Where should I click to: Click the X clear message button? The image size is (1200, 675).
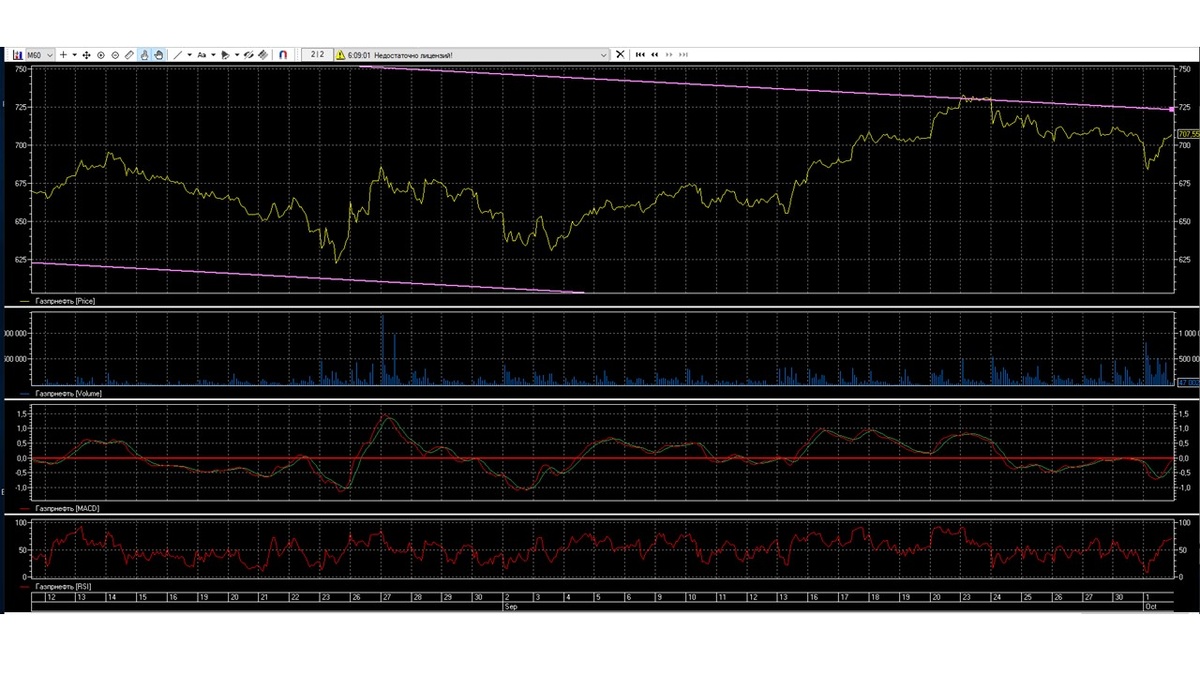620,55
